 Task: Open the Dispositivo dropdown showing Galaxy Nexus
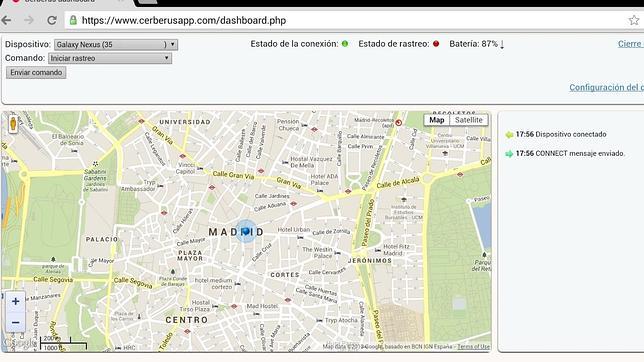116,44
